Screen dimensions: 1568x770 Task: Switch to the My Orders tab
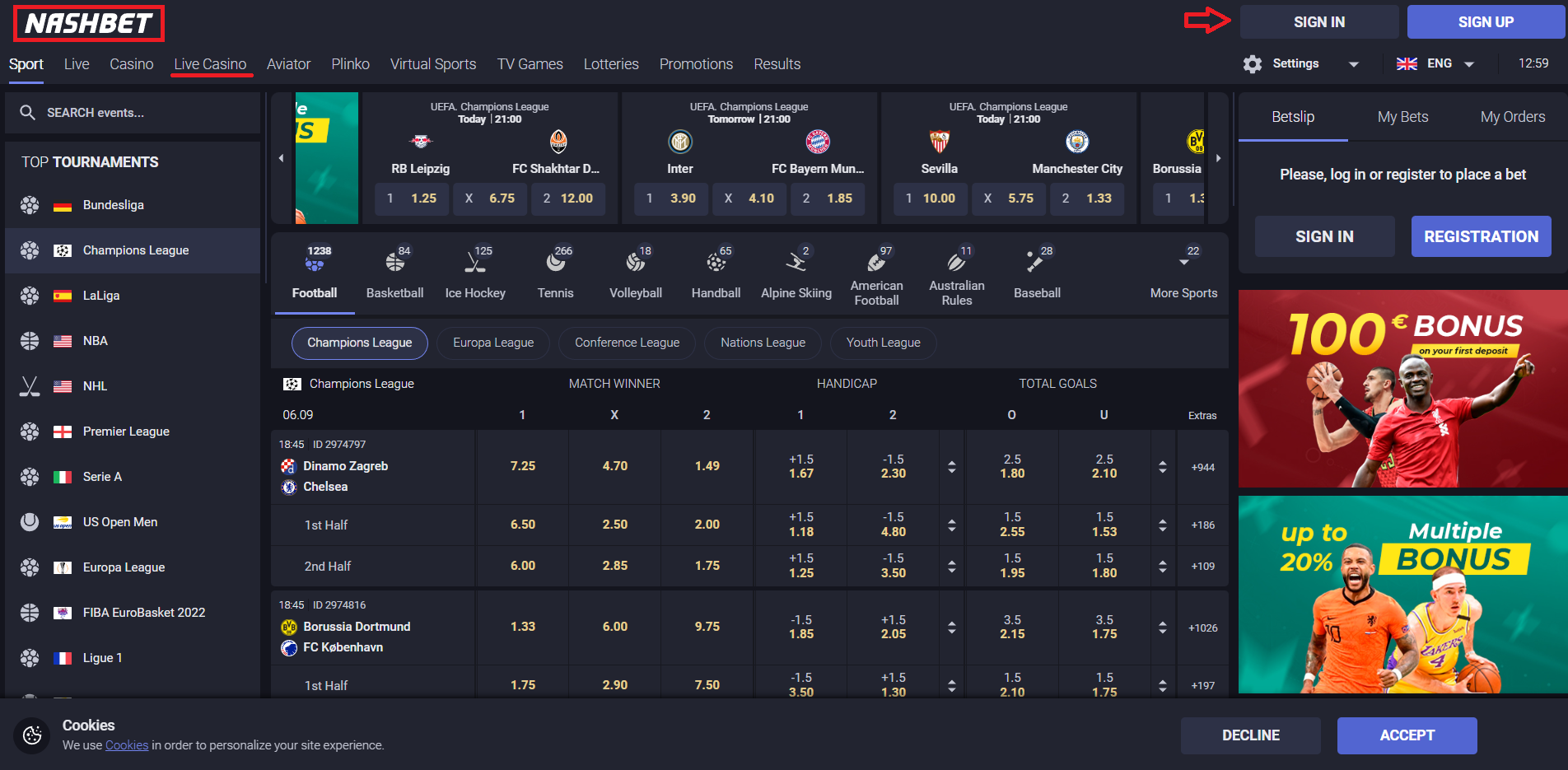(x=1512, y=117)
